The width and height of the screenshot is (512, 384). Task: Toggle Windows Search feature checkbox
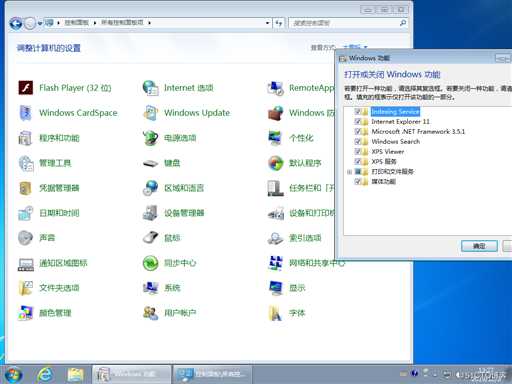click(x=358, y=141)
